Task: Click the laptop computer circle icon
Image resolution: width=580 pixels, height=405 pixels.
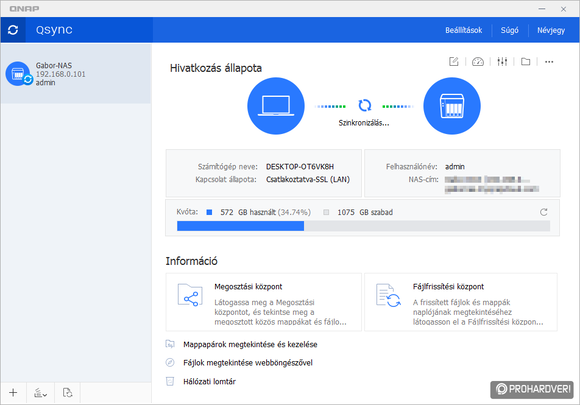Action: pos(276,106)
